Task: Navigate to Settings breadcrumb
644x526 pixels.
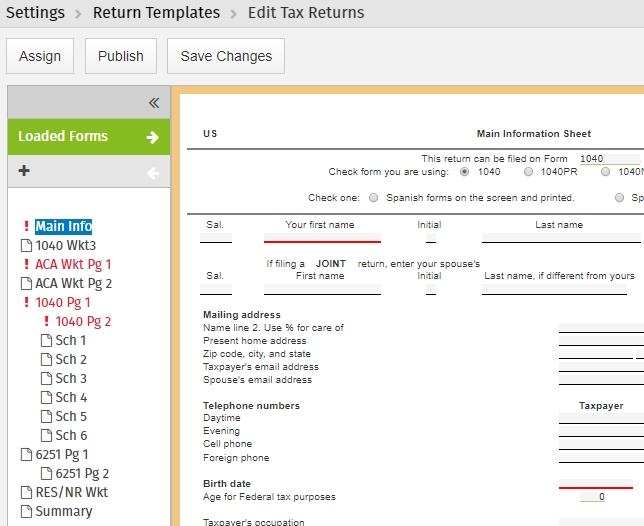Action: [x=35, y=13]
